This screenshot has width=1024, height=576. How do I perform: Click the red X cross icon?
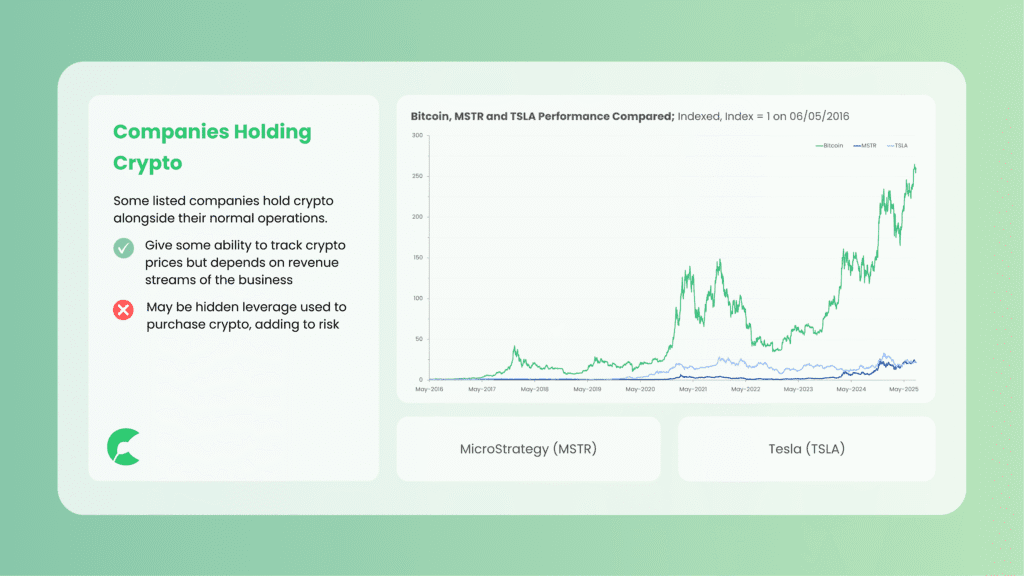pos(123,310)
